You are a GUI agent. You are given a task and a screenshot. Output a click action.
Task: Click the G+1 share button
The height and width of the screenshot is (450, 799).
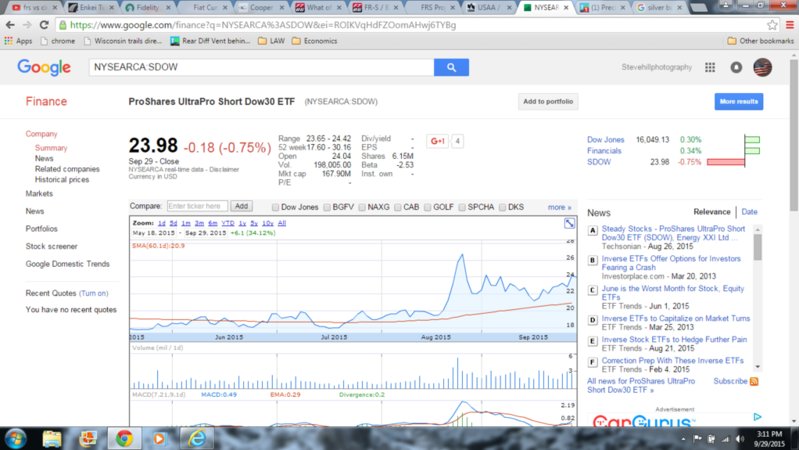(x=437, y=141)
